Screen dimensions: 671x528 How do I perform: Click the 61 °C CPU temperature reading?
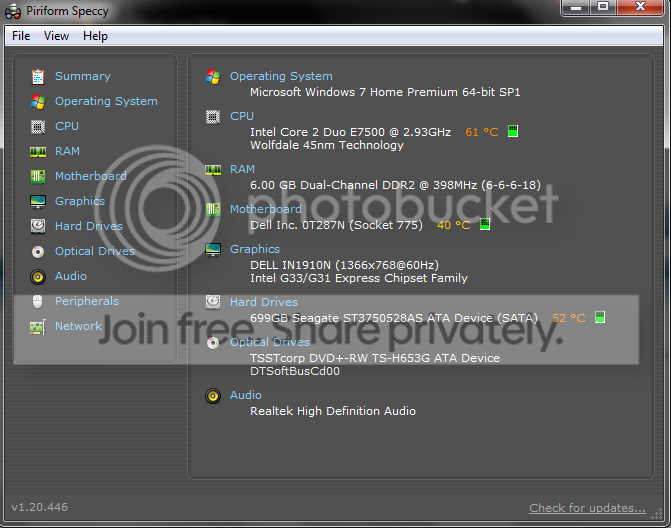click(x=481, y=132)
